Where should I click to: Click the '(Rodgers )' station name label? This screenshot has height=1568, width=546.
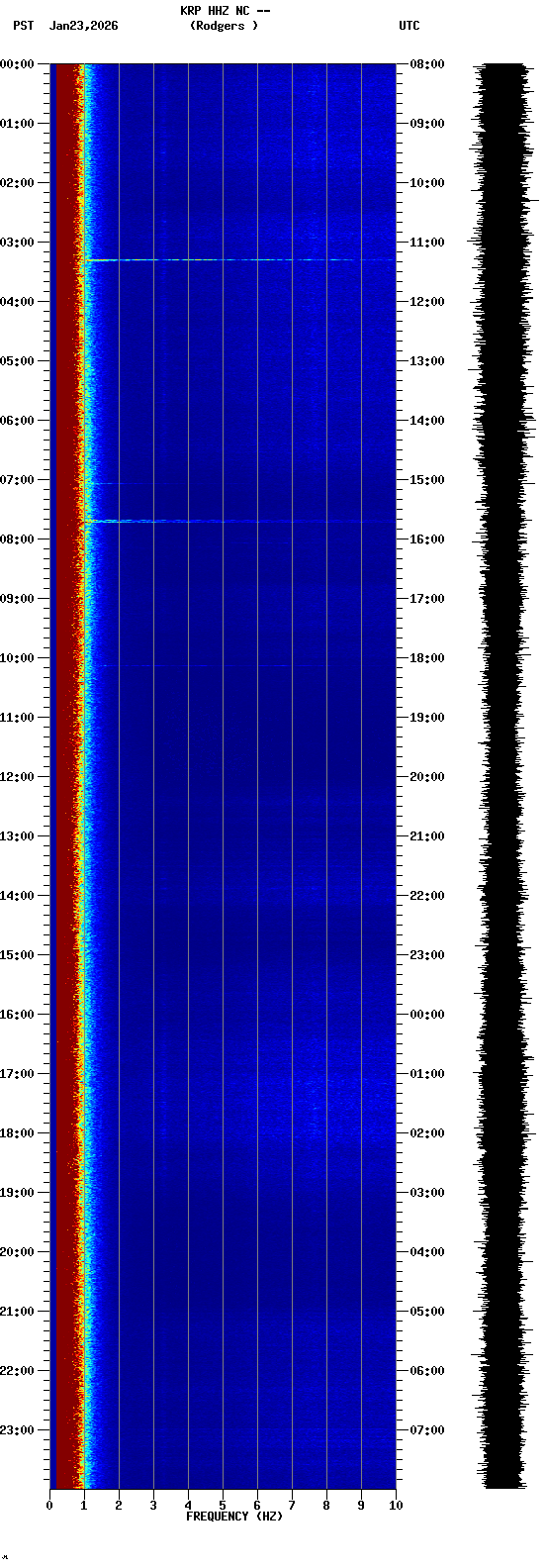coord(225,26)
